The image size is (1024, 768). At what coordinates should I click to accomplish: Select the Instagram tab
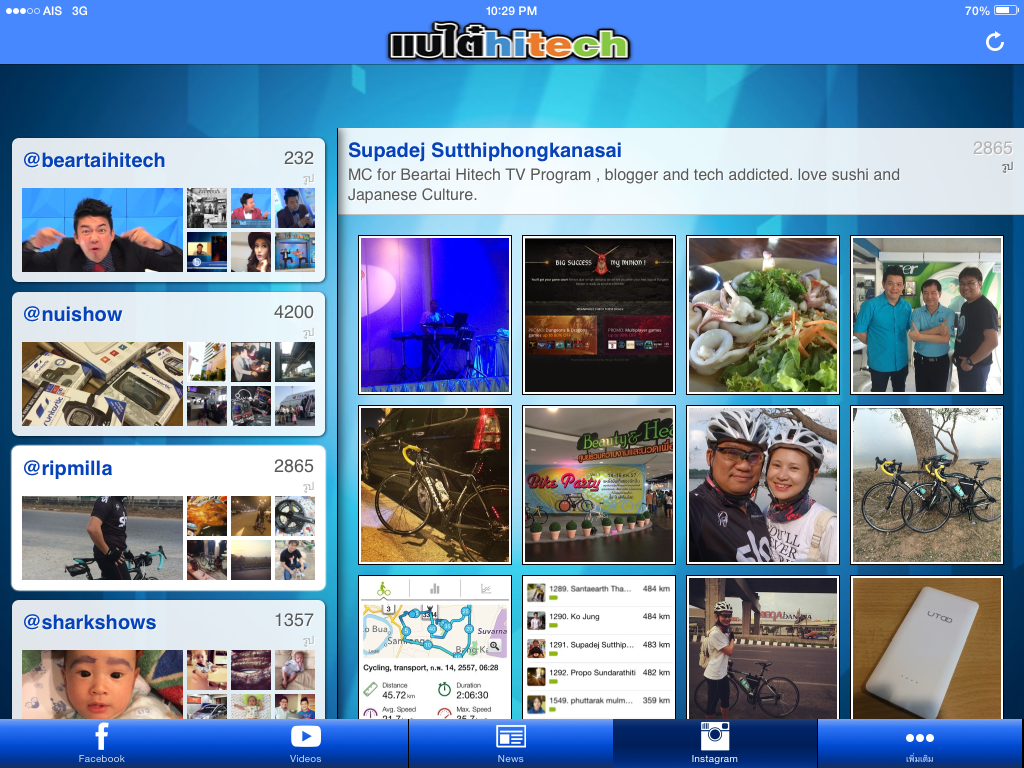click(x=714, y=744)
